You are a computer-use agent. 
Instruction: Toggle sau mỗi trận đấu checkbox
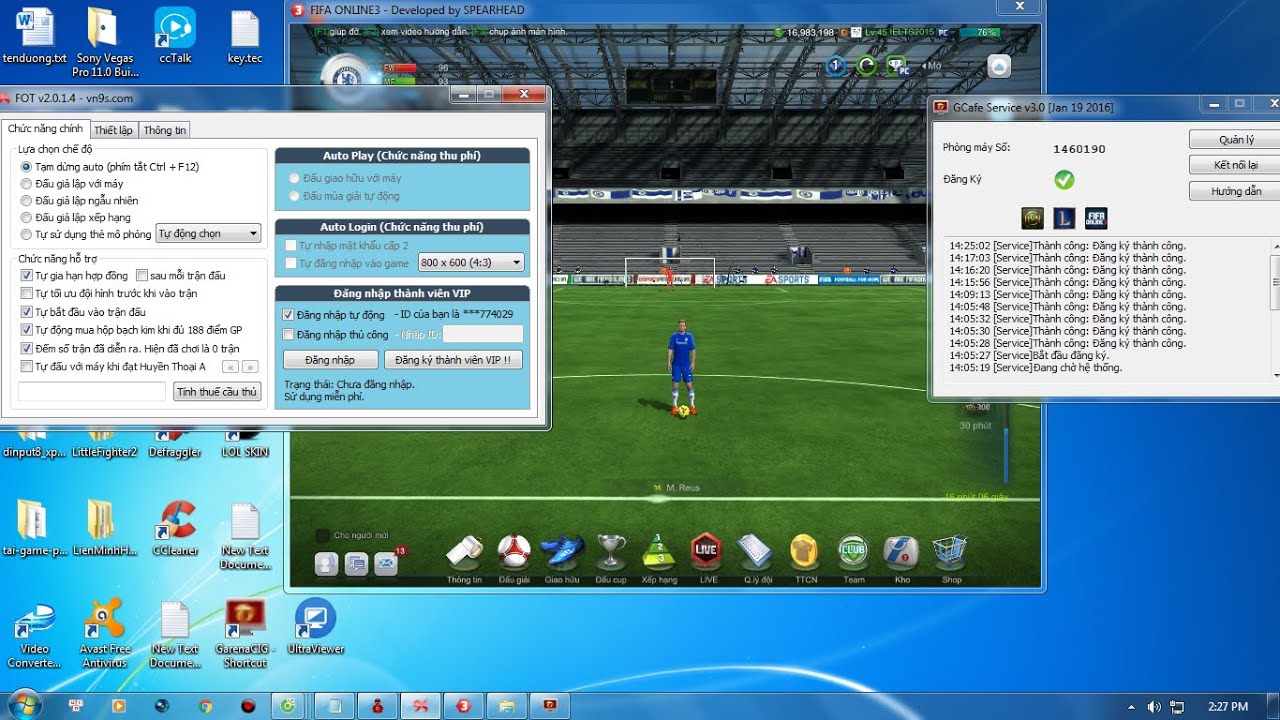(142, 275)
